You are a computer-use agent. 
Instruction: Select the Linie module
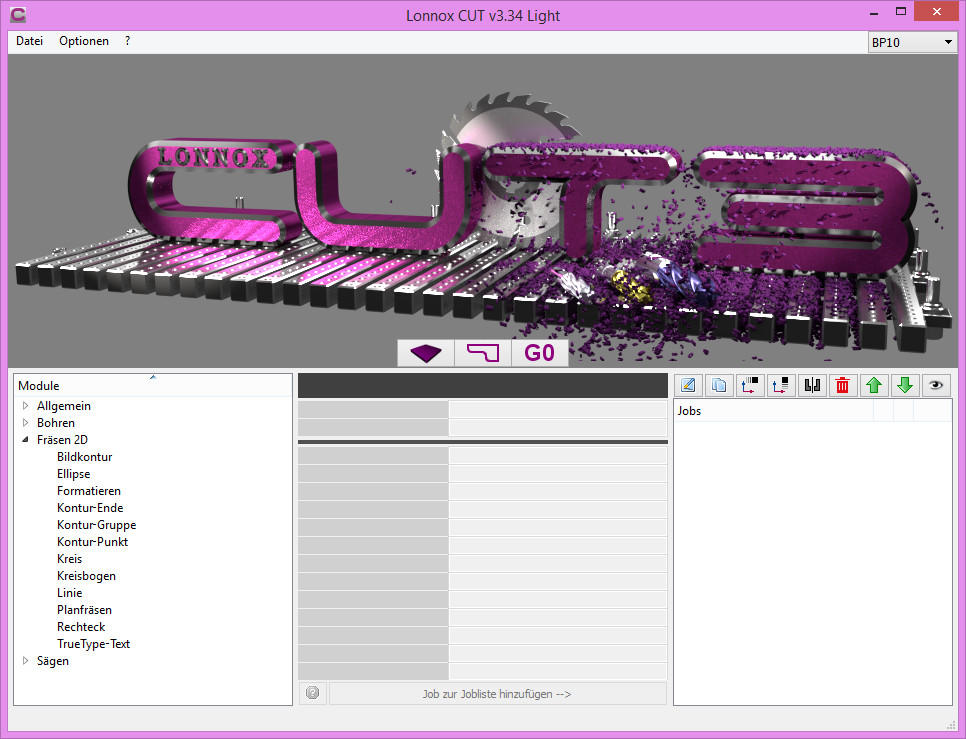pos(70,592)
